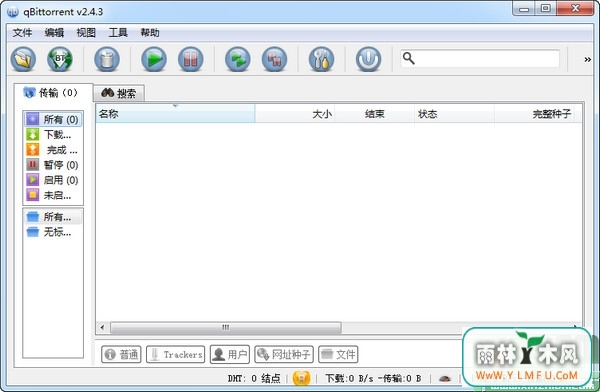Viewport: 600px width, 392px height.
Task: Click horizontal scrollbar thumb
Action: tap(226, 327)
